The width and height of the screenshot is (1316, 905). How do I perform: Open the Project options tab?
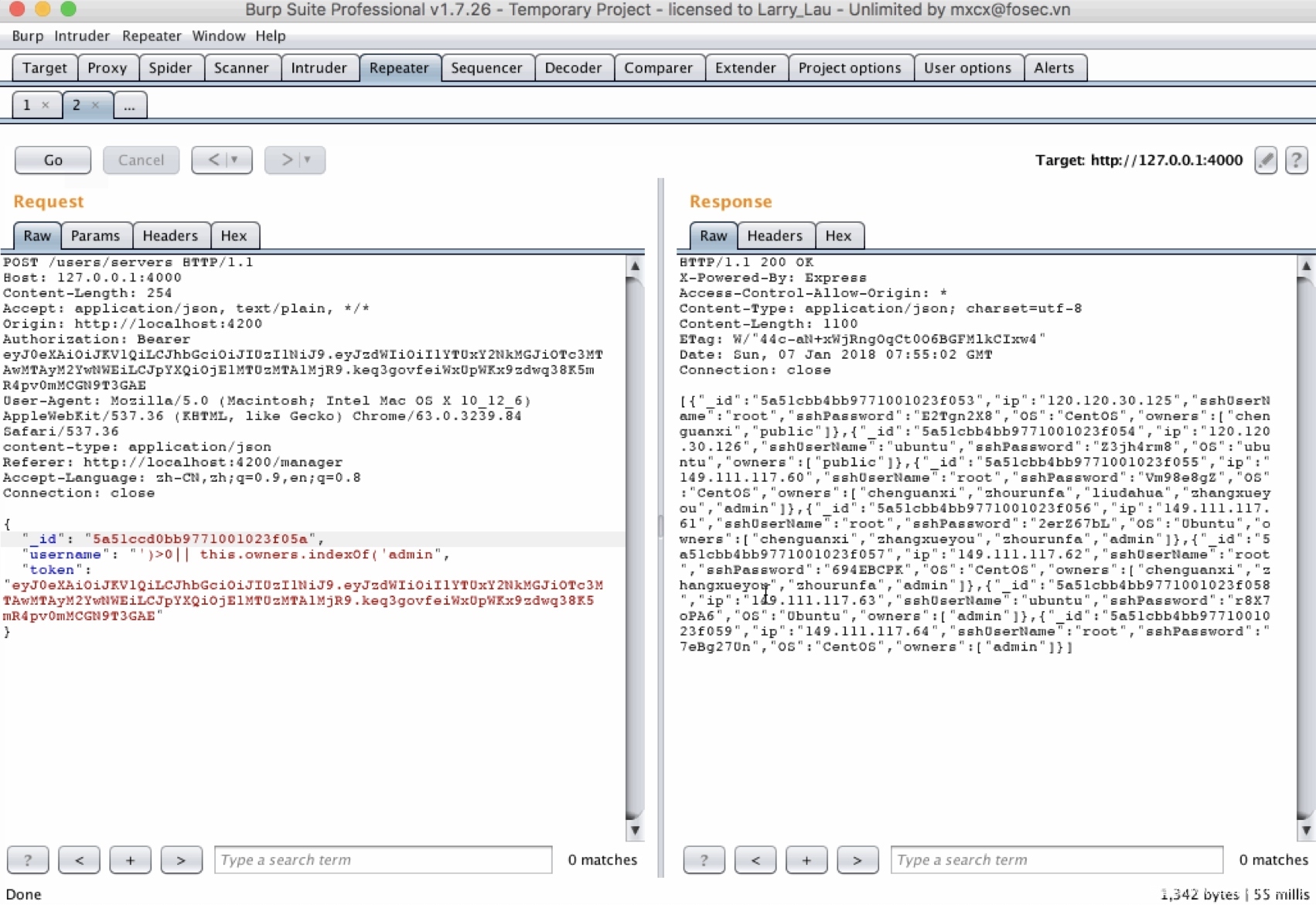pyautogui.click(x=850, y=68)
